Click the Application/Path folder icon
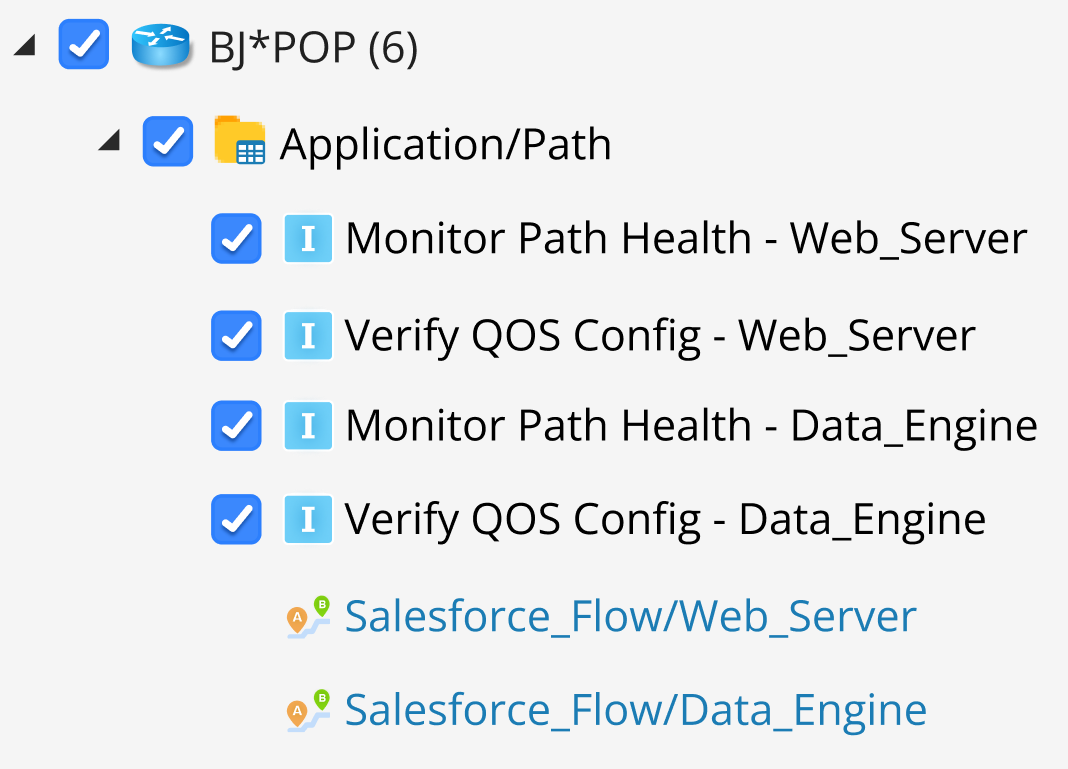 click(240, 142)
